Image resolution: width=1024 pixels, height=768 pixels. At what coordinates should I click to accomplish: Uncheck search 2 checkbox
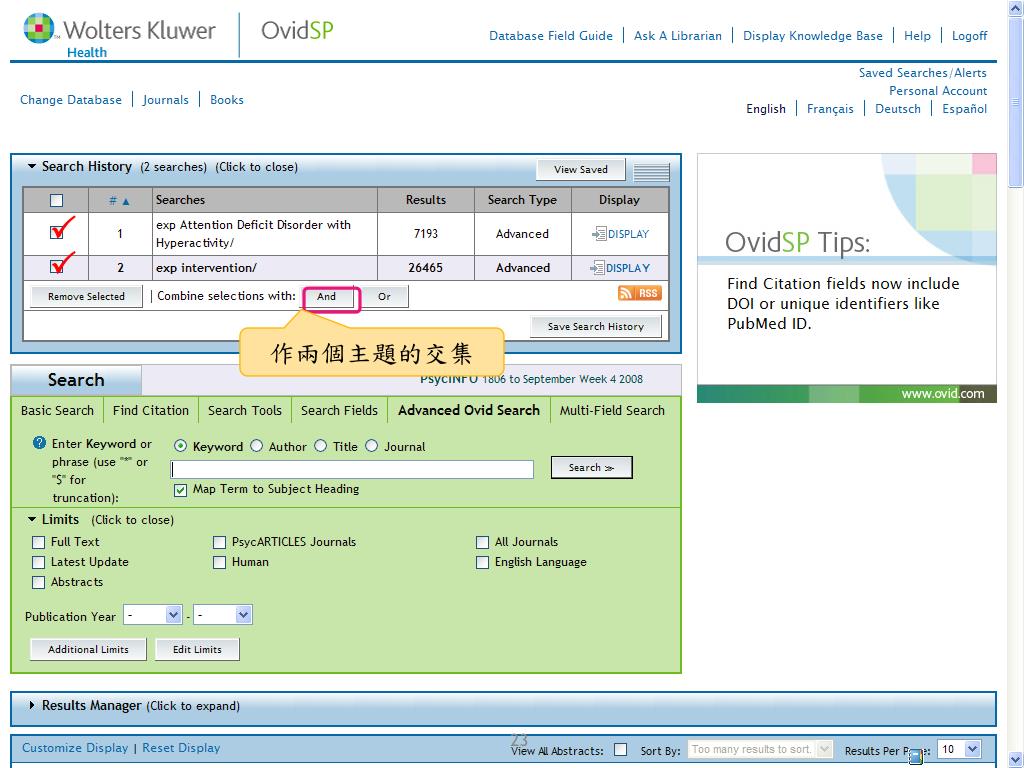[x=57, y=266]
